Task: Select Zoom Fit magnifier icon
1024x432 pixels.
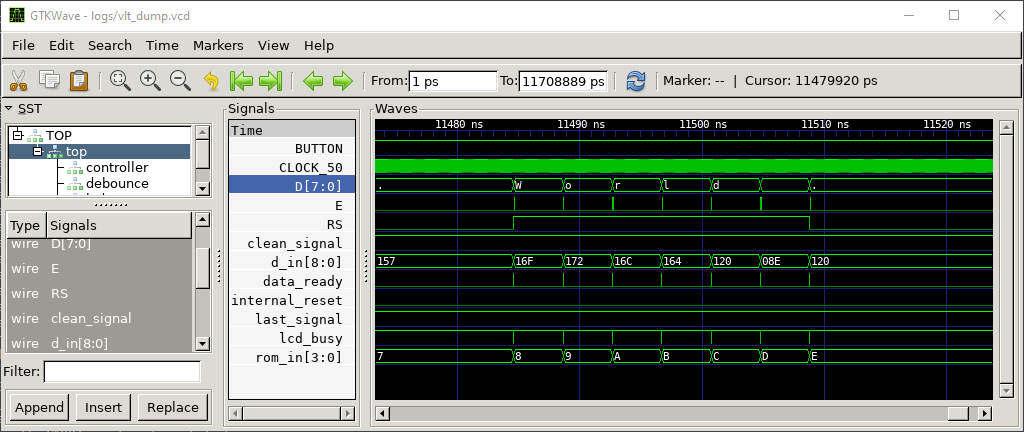Action: point(120,81)
